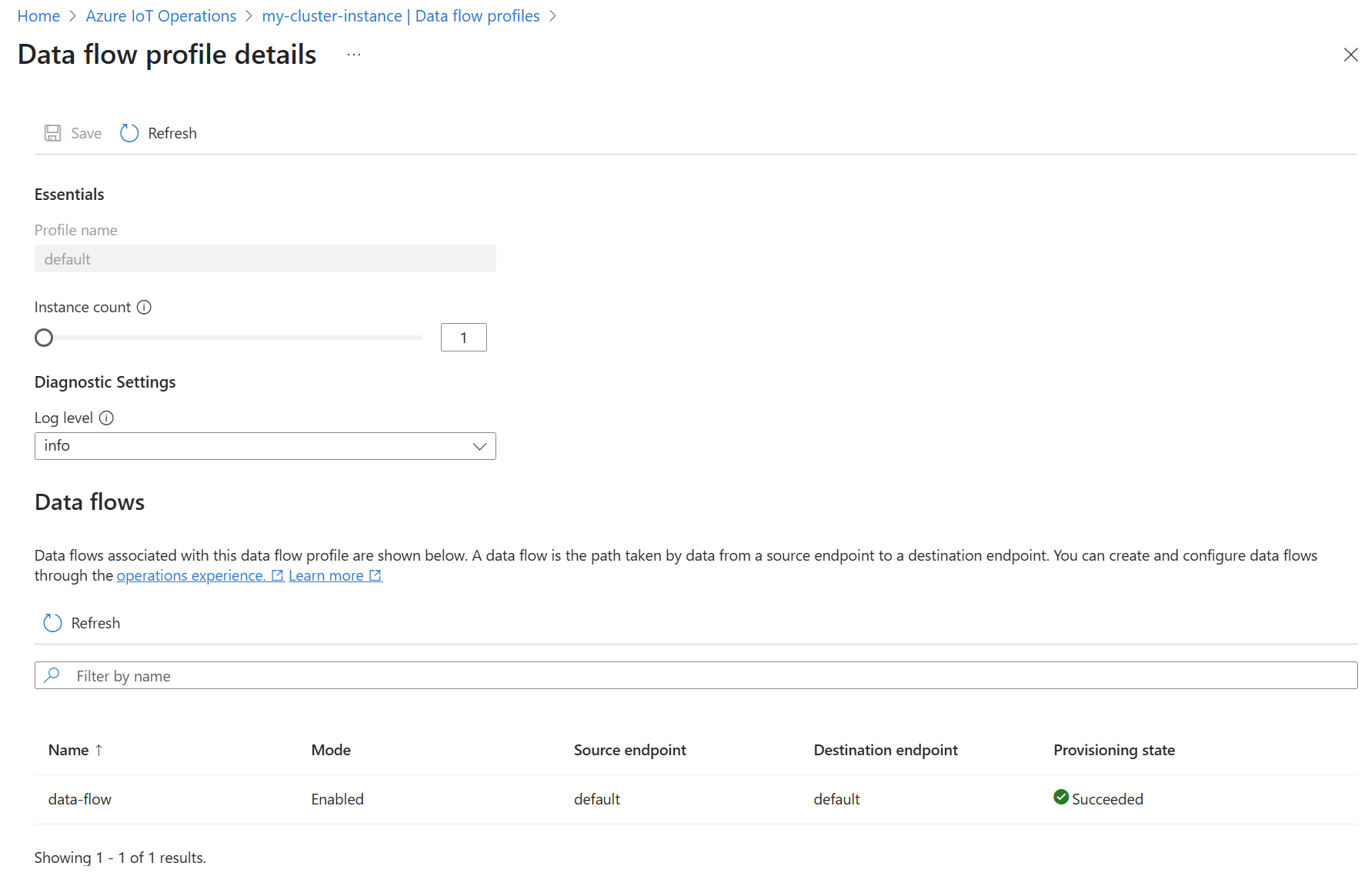The image size is (1368, 896).
Task: Click the Refresh icon in Data flows section
Action: pyautogui.click(x=52, y=623)
